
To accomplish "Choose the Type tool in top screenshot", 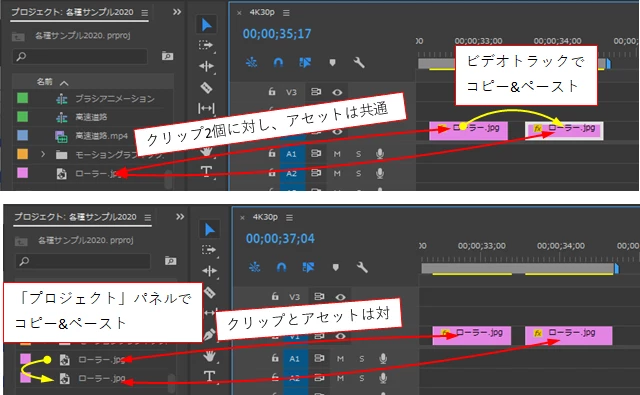I will tap(206, 171).
